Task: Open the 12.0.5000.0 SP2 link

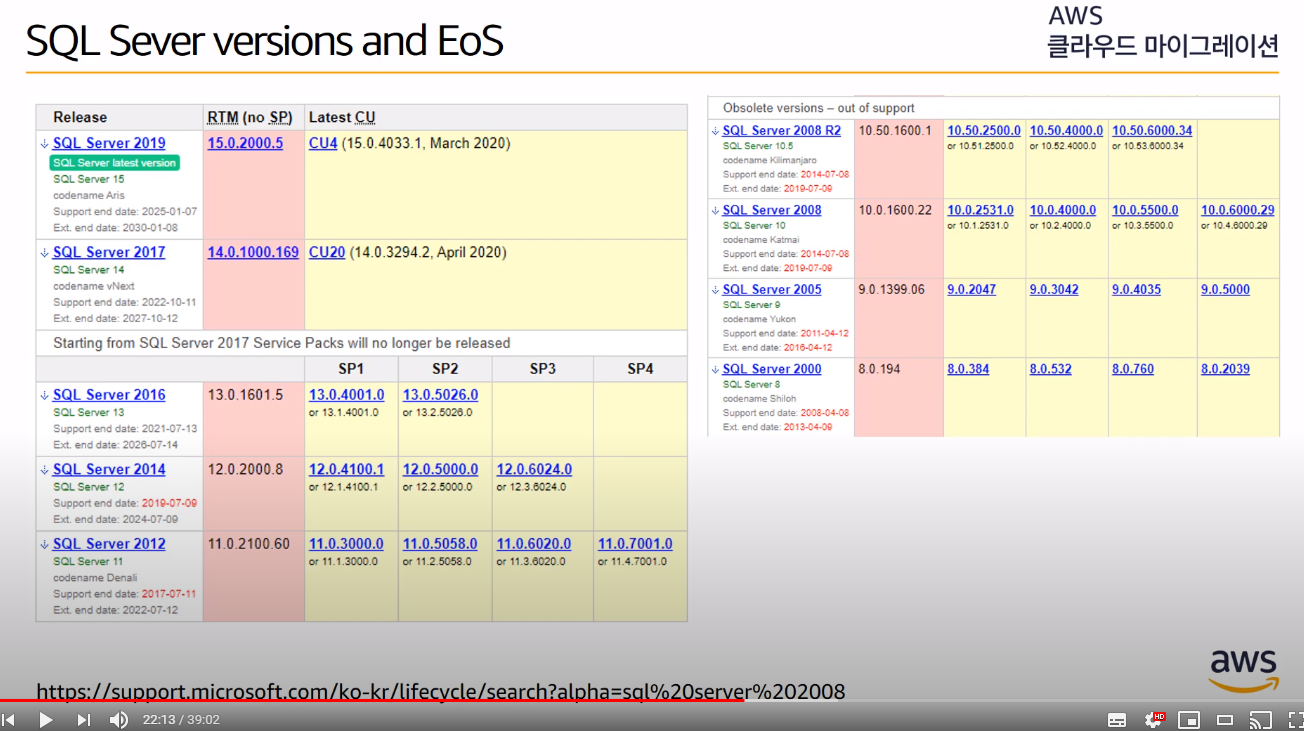Action: click(440, 469)
